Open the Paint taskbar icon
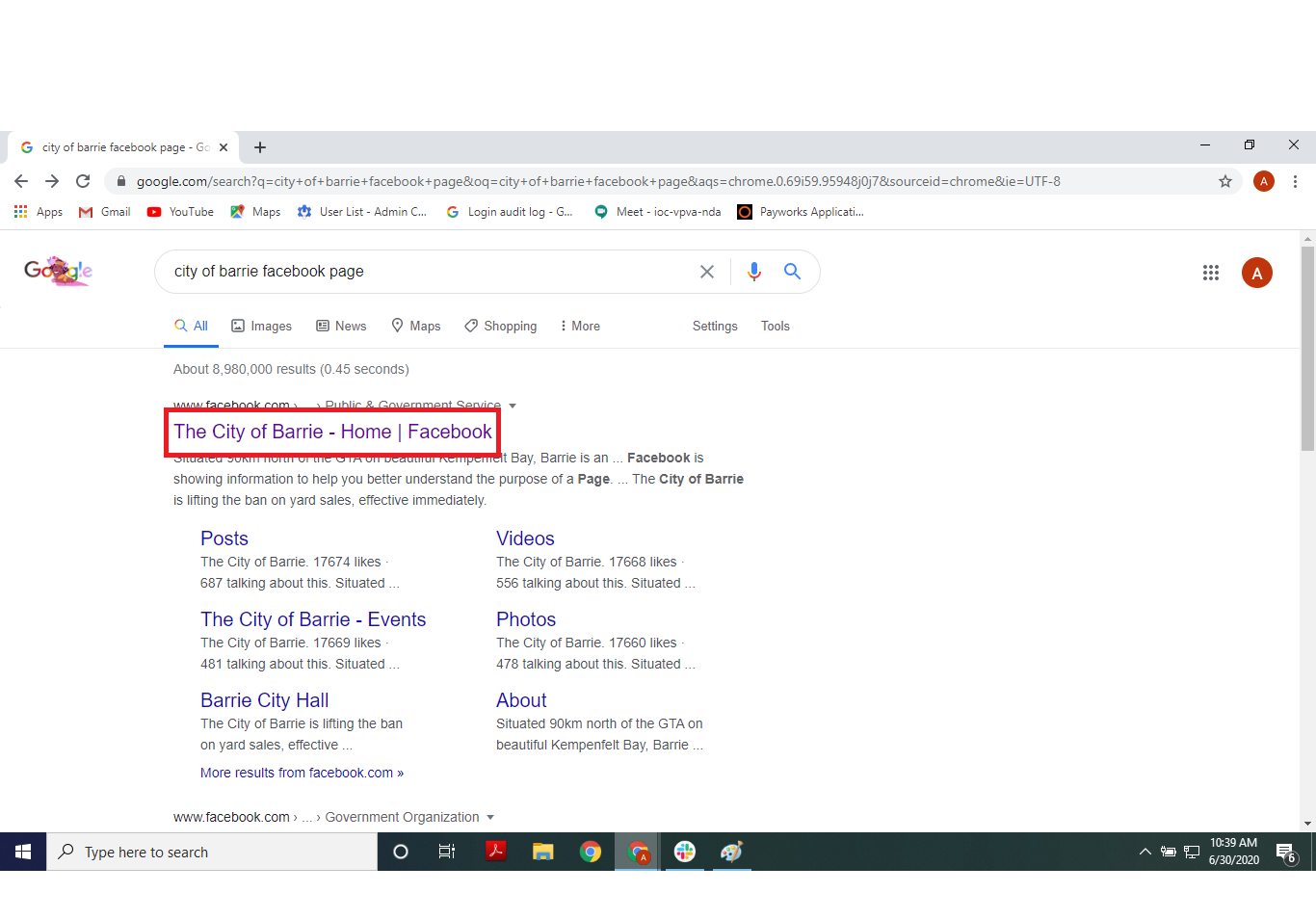This screenshot has height=919, width=1316. 732,852
